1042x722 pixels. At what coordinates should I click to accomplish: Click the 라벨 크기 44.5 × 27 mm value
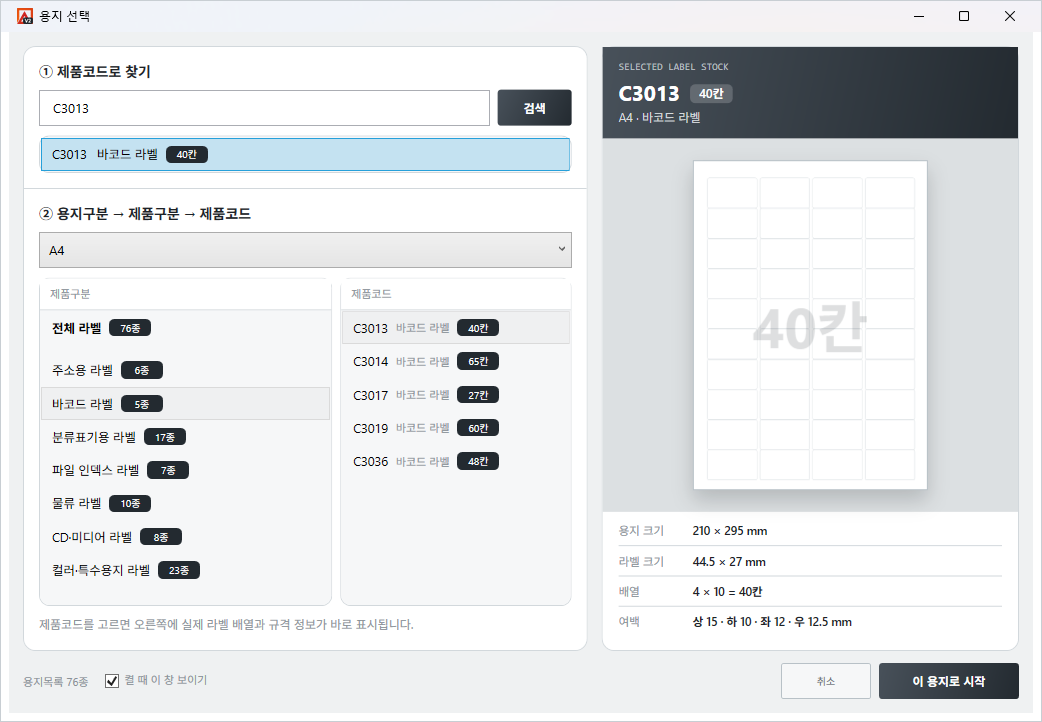[x=729, y=562]
